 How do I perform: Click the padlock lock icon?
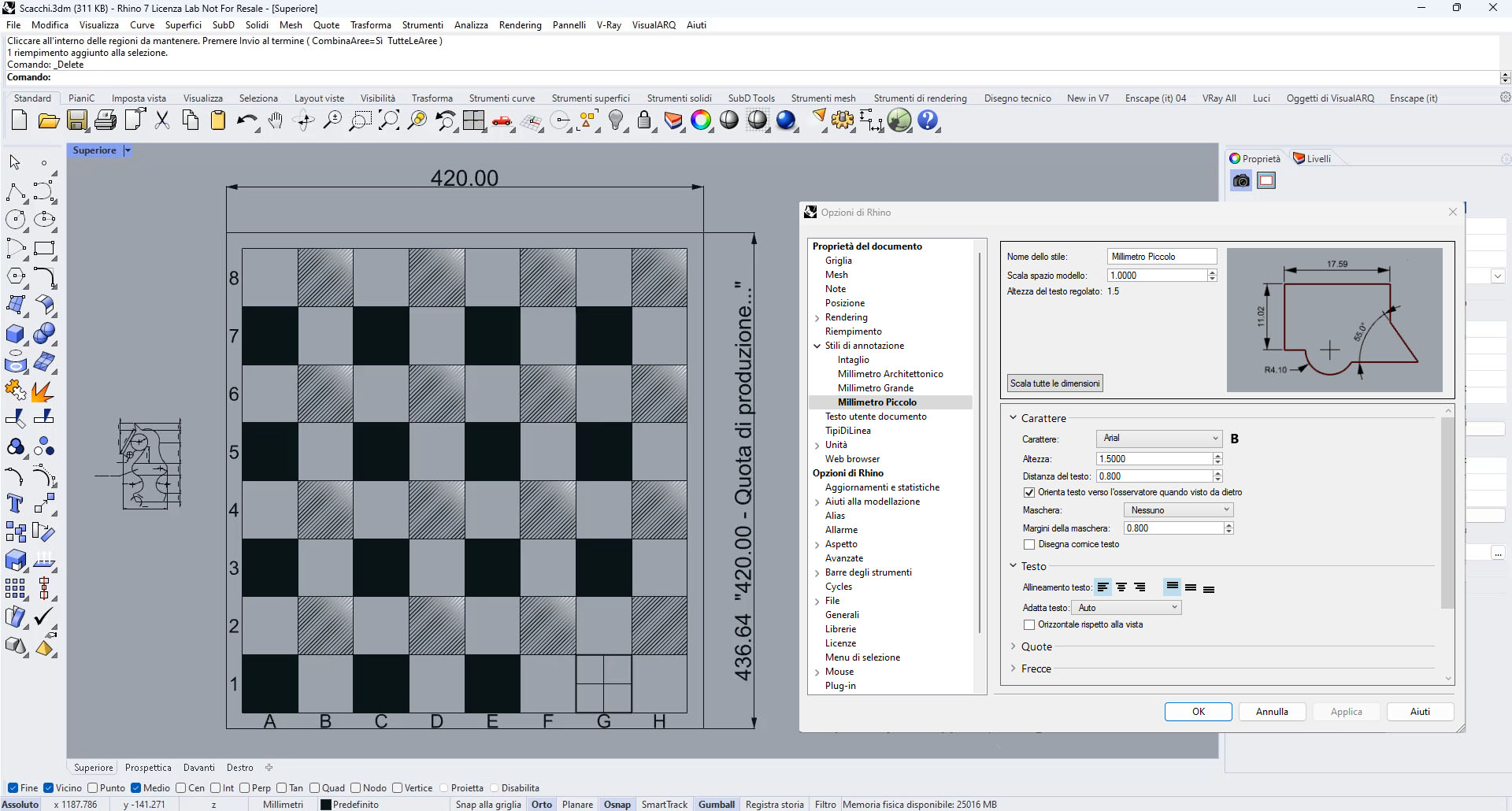(x=644, y=120)
